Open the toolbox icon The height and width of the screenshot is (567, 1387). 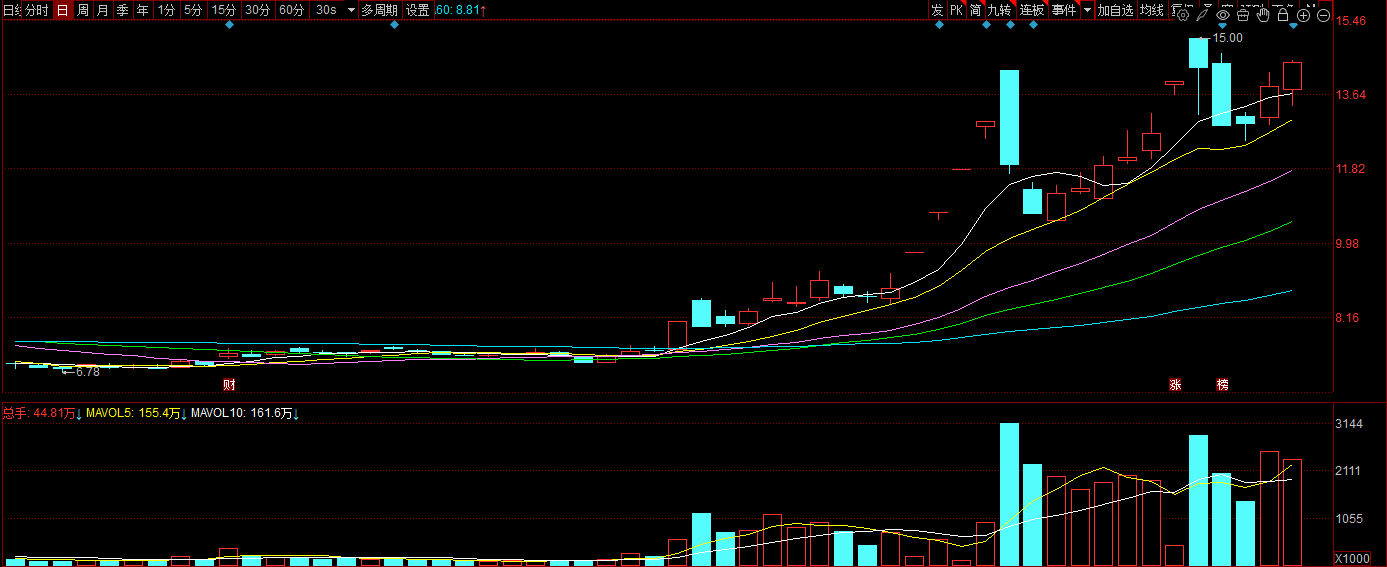coord(1243,15)
